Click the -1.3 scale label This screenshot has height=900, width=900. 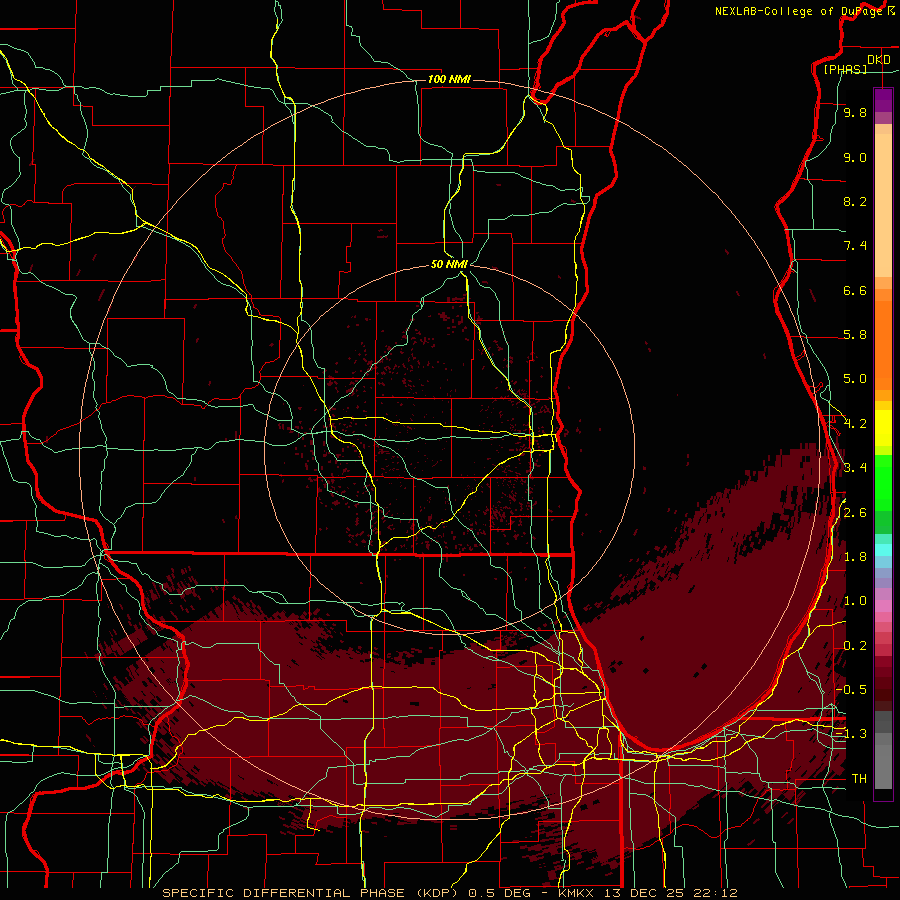[851, 734]
